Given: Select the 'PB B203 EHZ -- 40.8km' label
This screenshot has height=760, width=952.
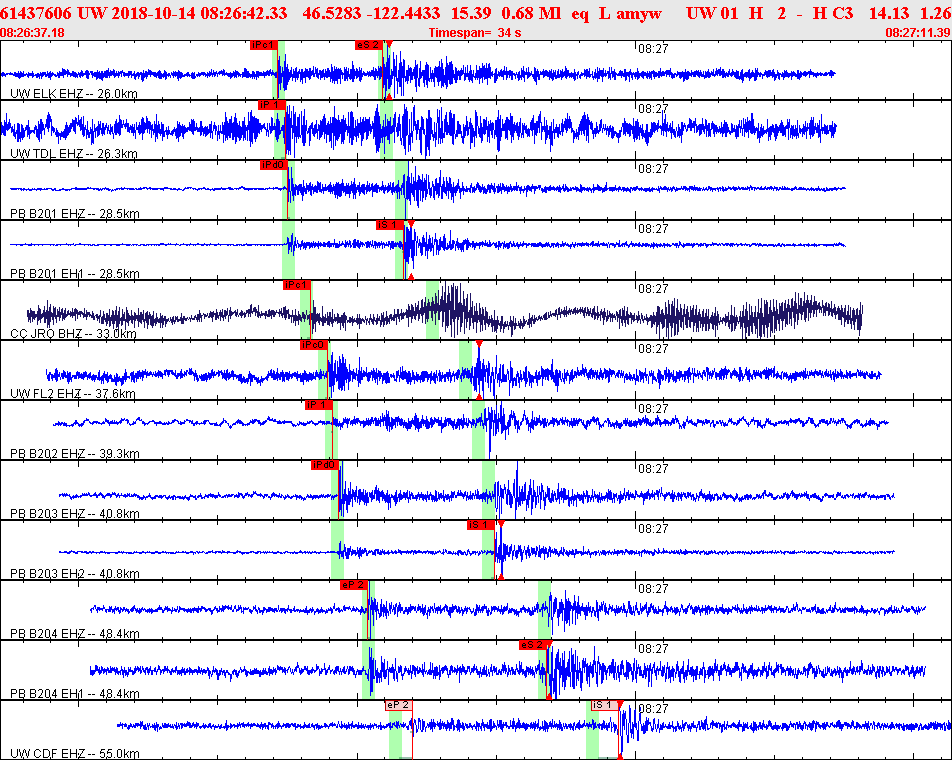Looking at the screenshot, I should (75, 514).
